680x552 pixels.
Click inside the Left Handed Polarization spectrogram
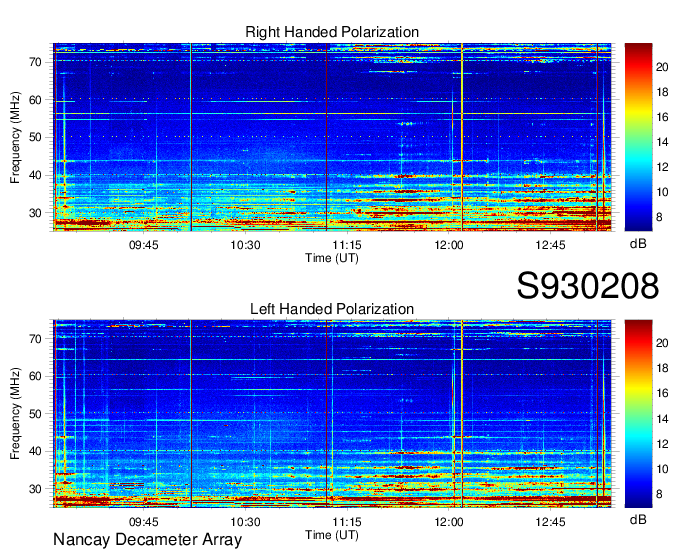[332, 414]
